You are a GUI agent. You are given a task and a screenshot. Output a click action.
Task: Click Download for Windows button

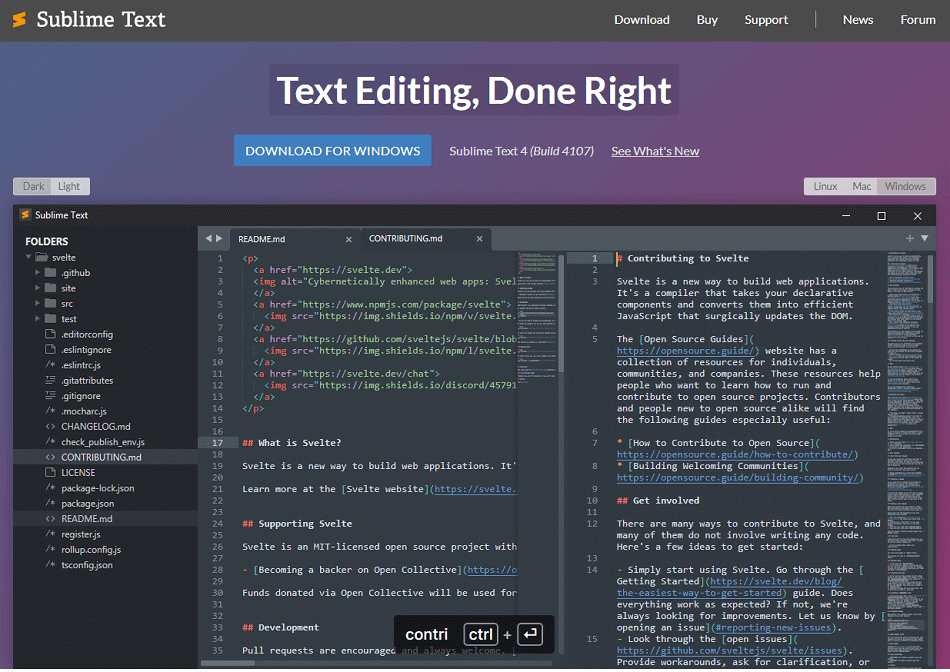point(333,150)
